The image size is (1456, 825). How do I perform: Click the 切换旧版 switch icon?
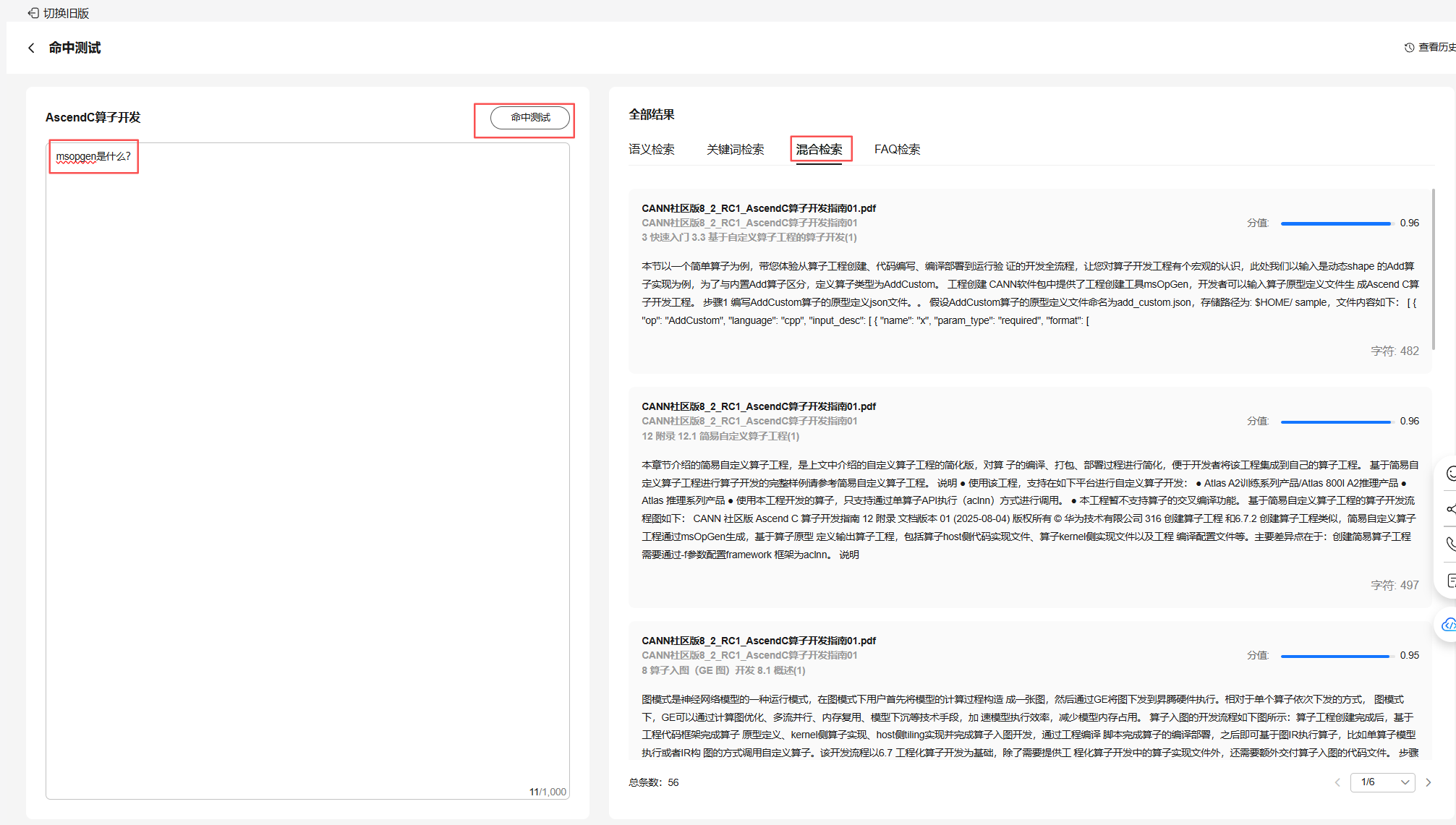33,13
